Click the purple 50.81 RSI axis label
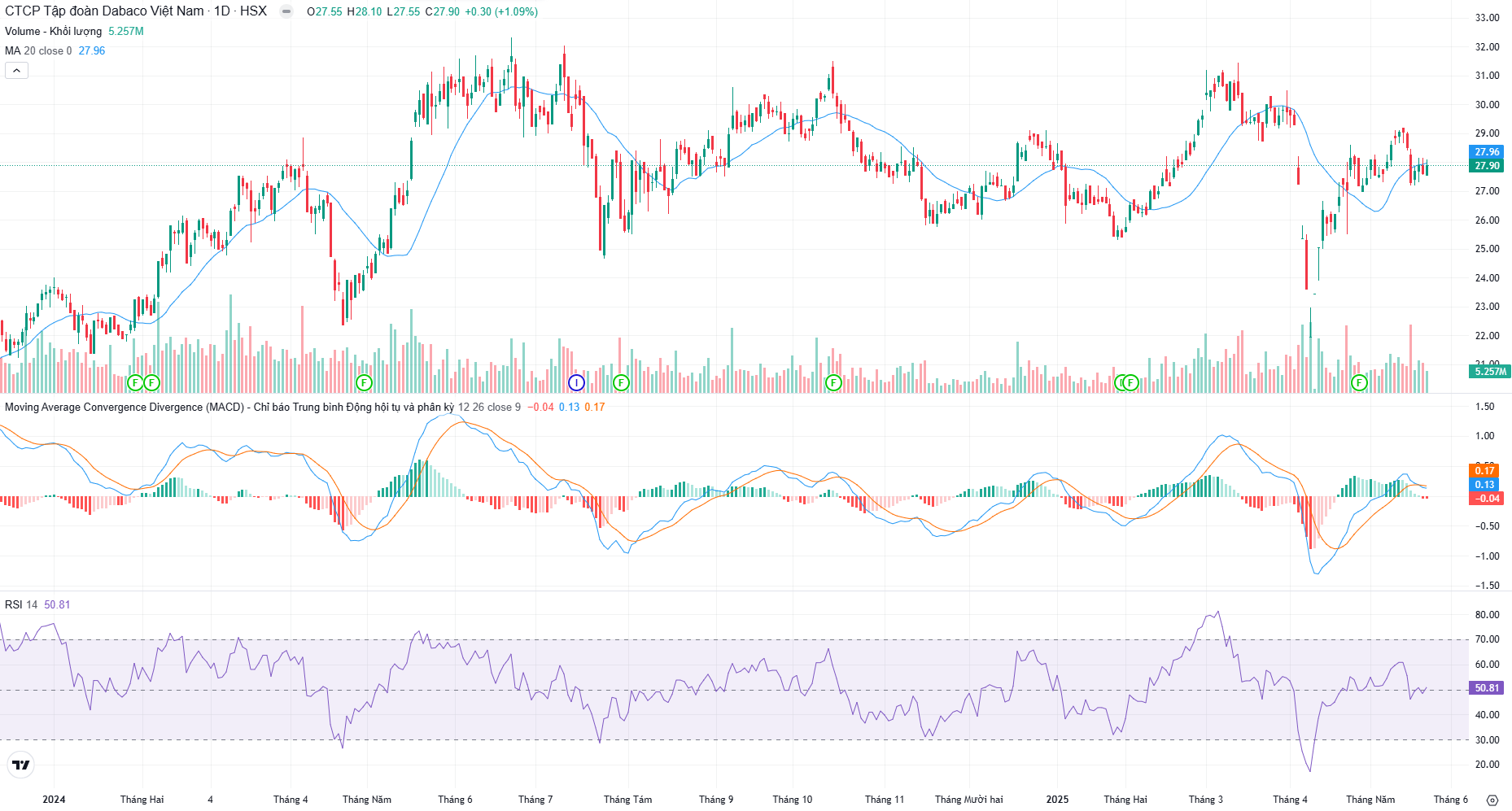1512x811 pixels. (x=1487, y=688)
